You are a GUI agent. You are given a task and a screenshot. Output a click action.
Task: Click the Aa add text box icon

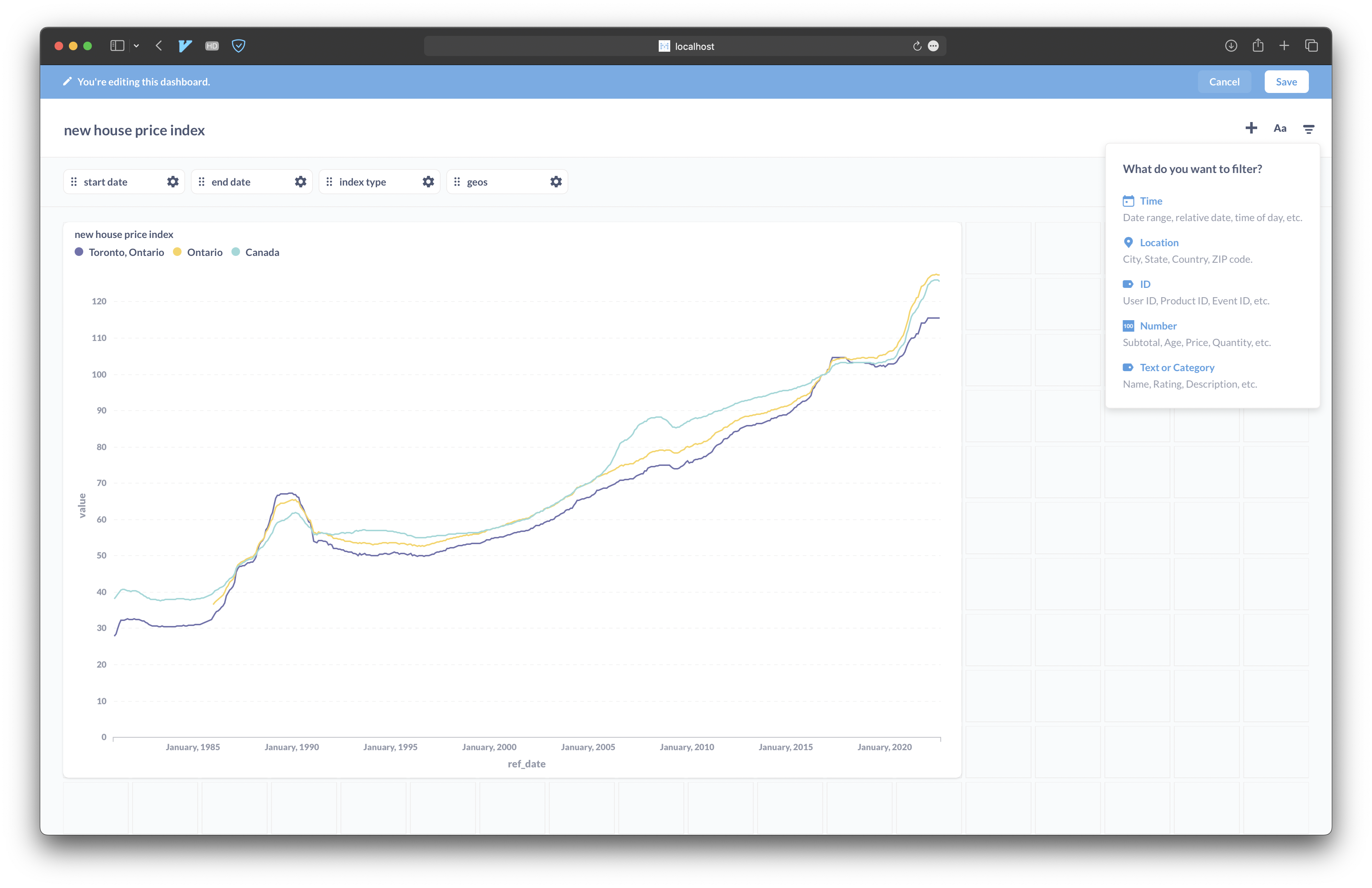tap(1280, 128)
